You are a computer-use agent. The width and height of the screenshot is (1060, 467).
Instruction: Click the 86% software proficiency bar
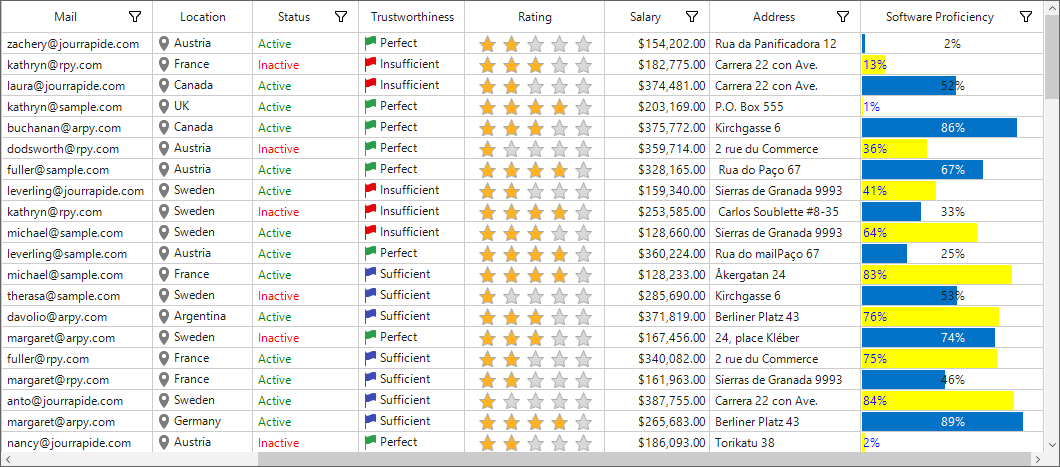(x=940, y=128)
